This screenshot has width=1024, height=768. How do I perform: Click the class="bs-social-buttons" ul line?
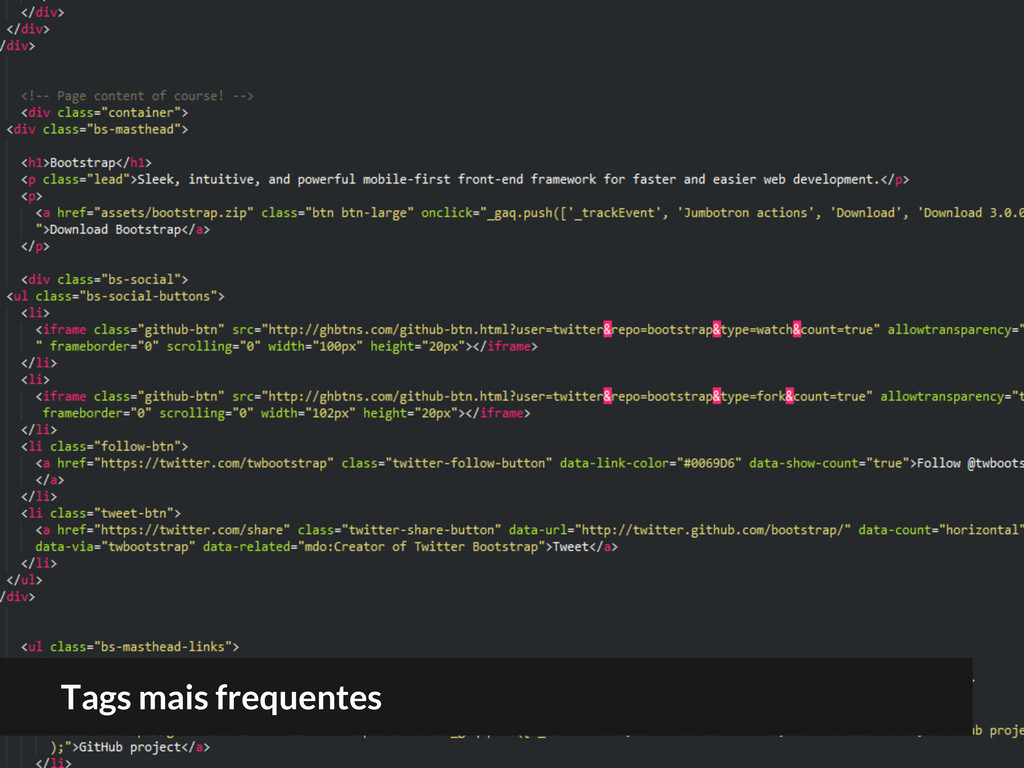click(116, 296)
